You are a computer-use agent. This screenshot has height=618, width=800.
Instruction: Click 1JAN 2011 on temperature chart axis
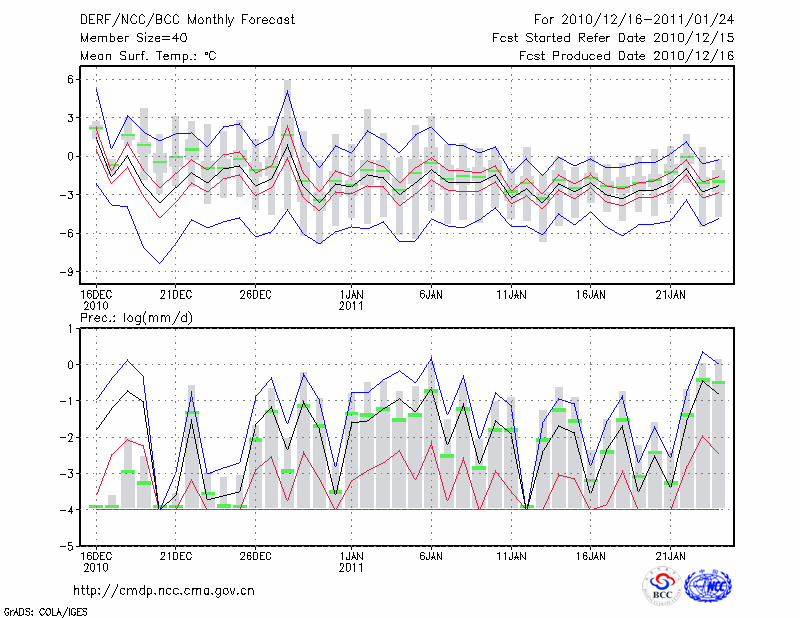pyautogui.click(x=351, y=299)
